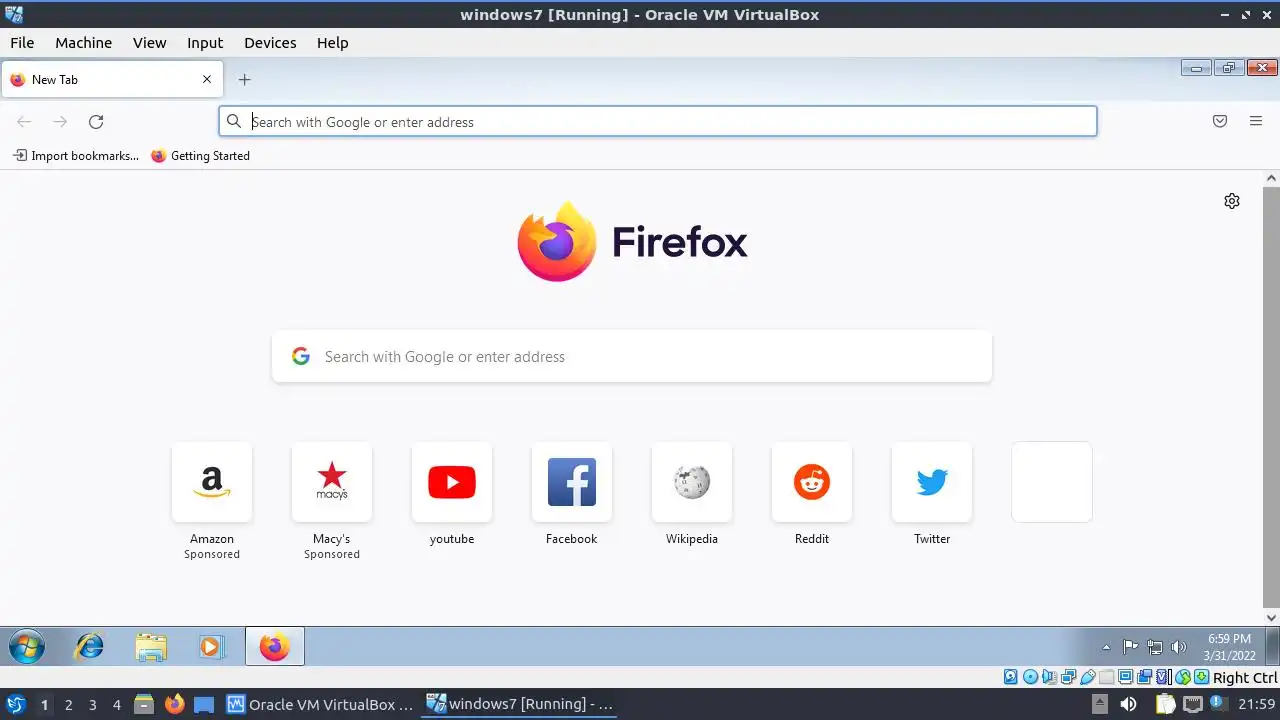This screenshot has height=720, width=1280.
Task: Close the New Tab tab
Action: pyautogui.click(x=207, y=80)
